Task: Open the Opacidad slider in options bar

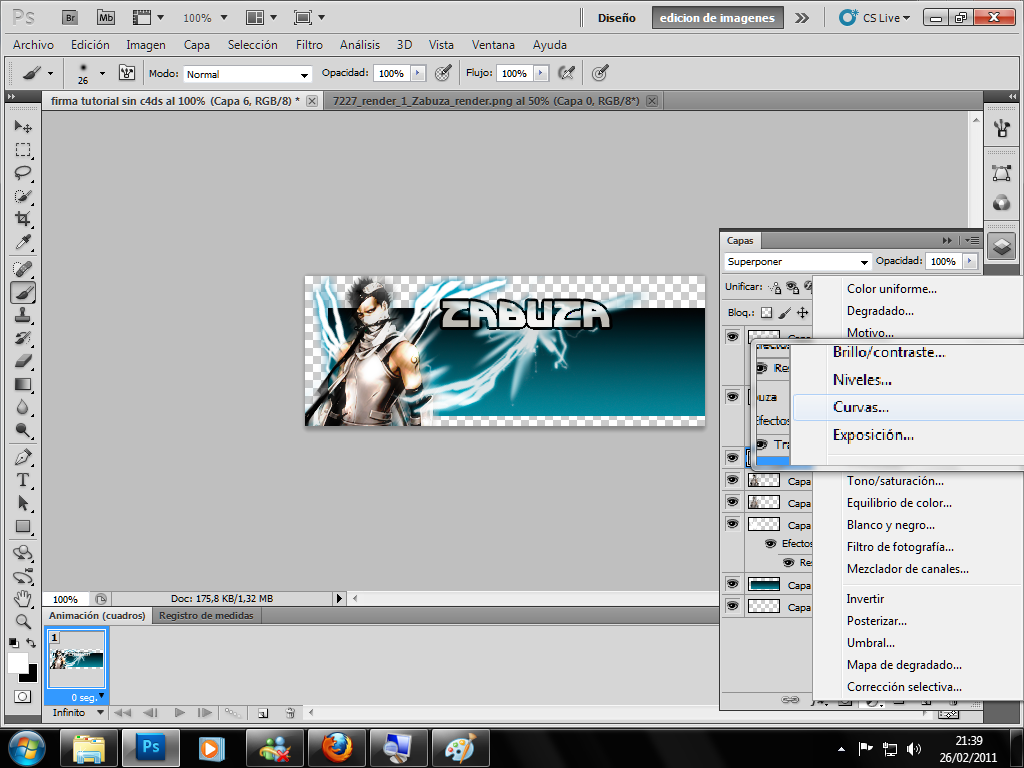Action: (418, 73)
